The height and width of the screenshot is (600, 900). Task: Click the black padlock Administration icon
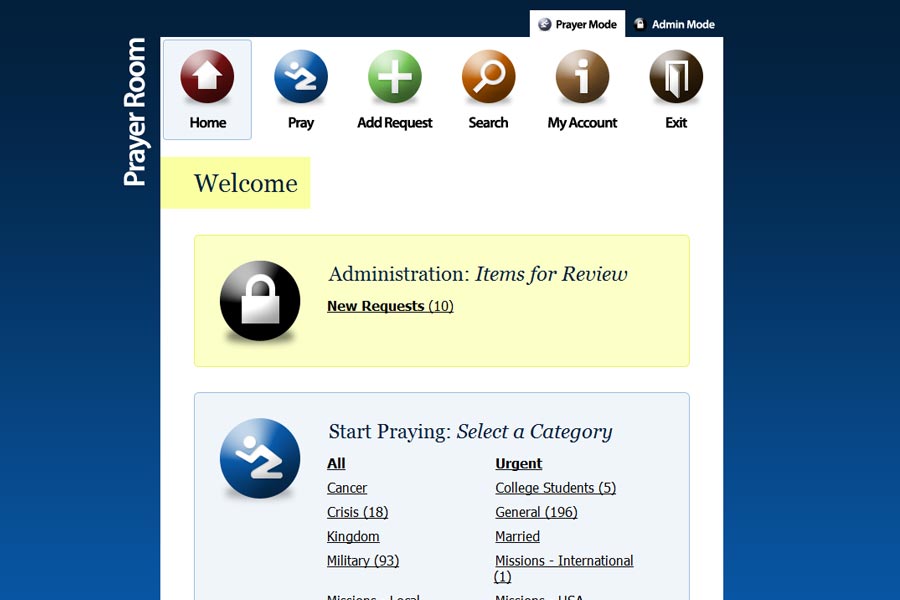pos(260,301)
